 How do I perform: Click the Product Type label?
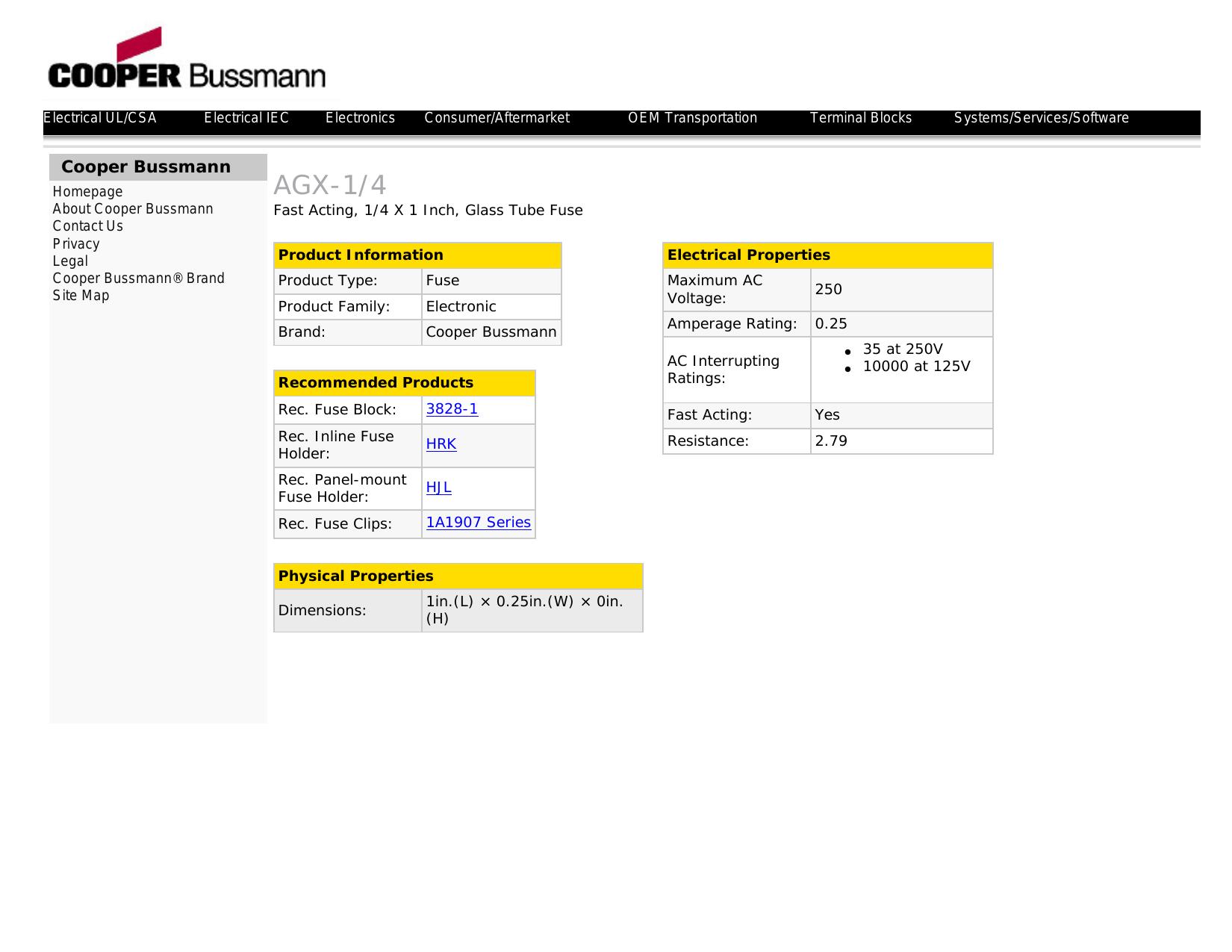point(328,281)
